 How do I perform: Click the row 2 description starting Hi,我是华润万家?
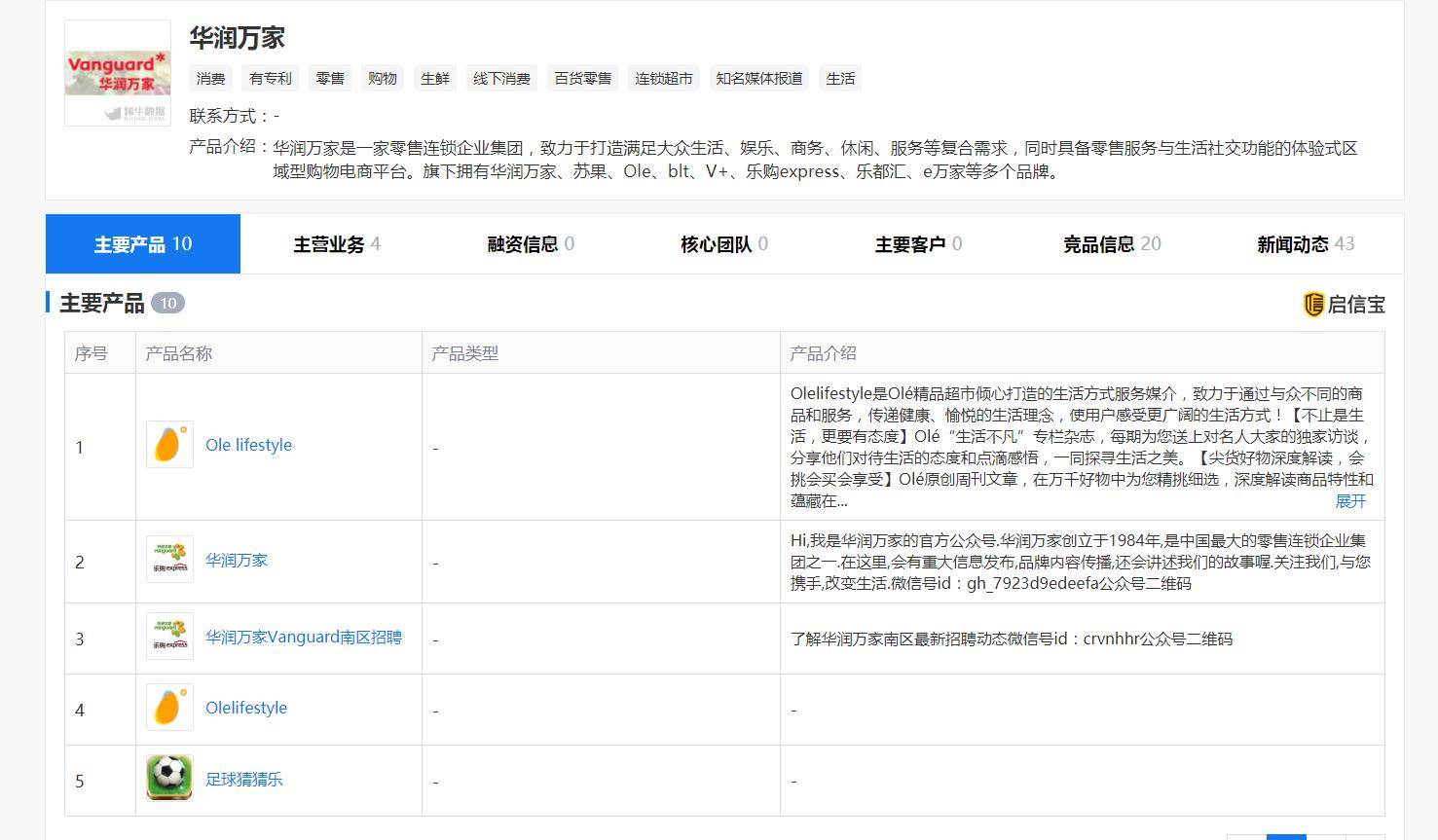1081,562
